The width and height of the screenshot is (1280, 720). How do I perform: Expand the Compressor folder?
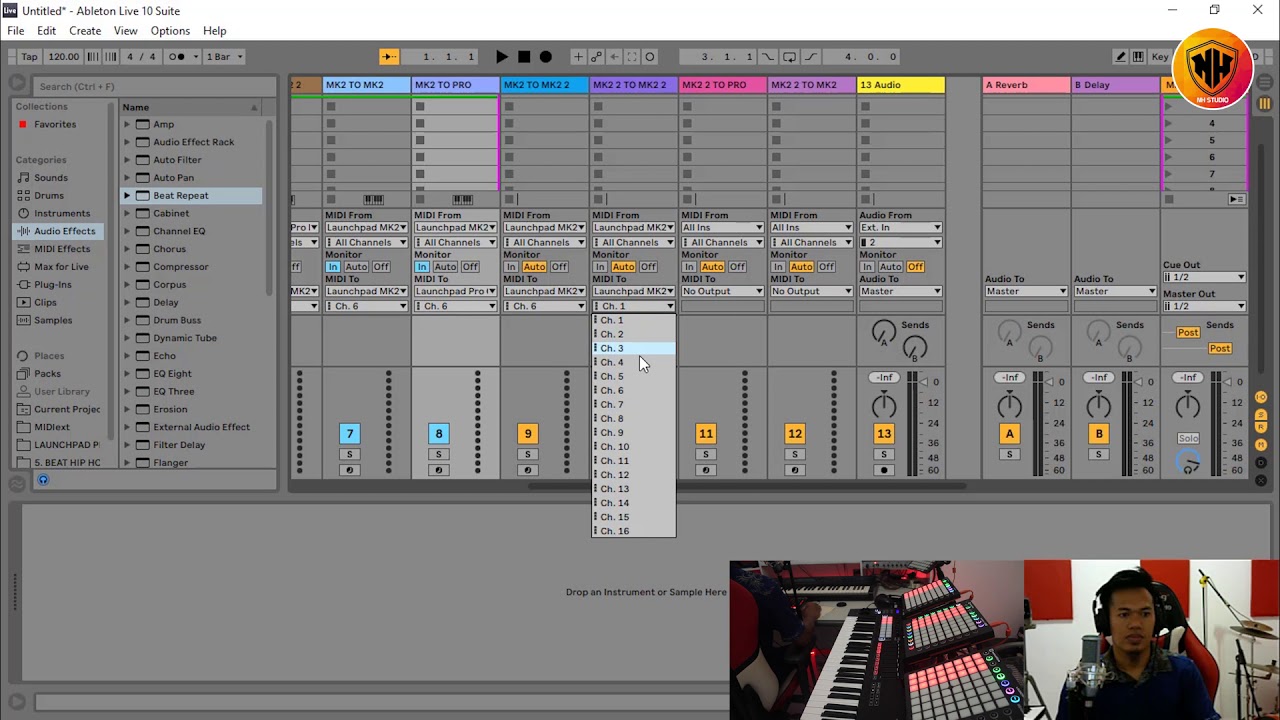127,267
